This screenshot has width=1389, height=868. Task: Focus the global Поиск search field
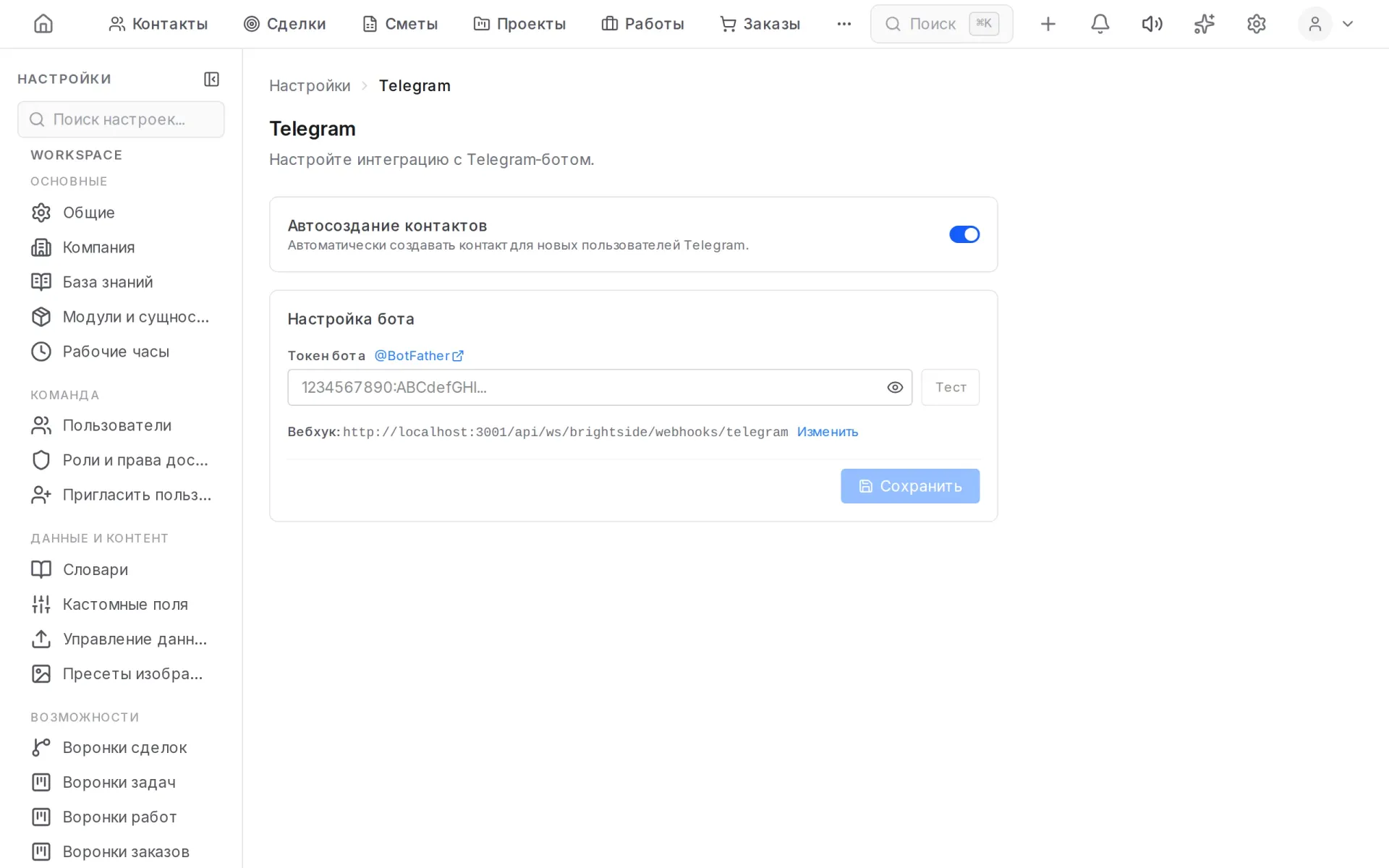point(941,24)
